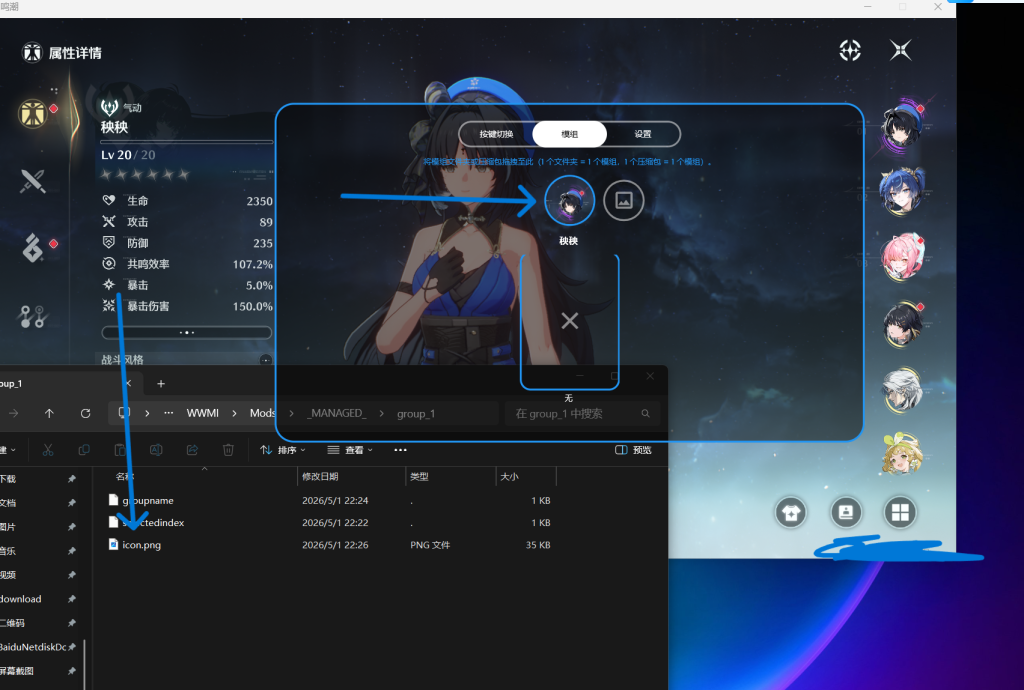Click the WWMI breadcrumb segment

tap(202, 413)
